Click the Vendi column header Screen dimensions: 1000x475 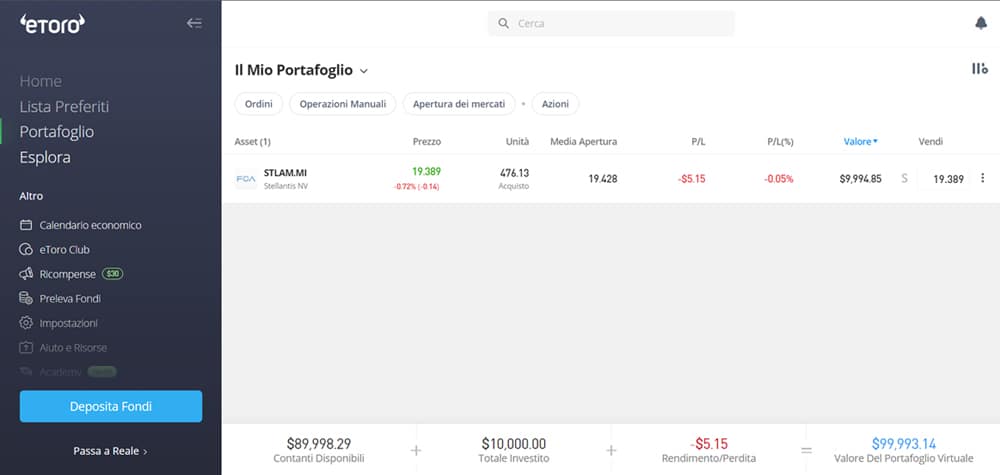(x=930, y=142)
